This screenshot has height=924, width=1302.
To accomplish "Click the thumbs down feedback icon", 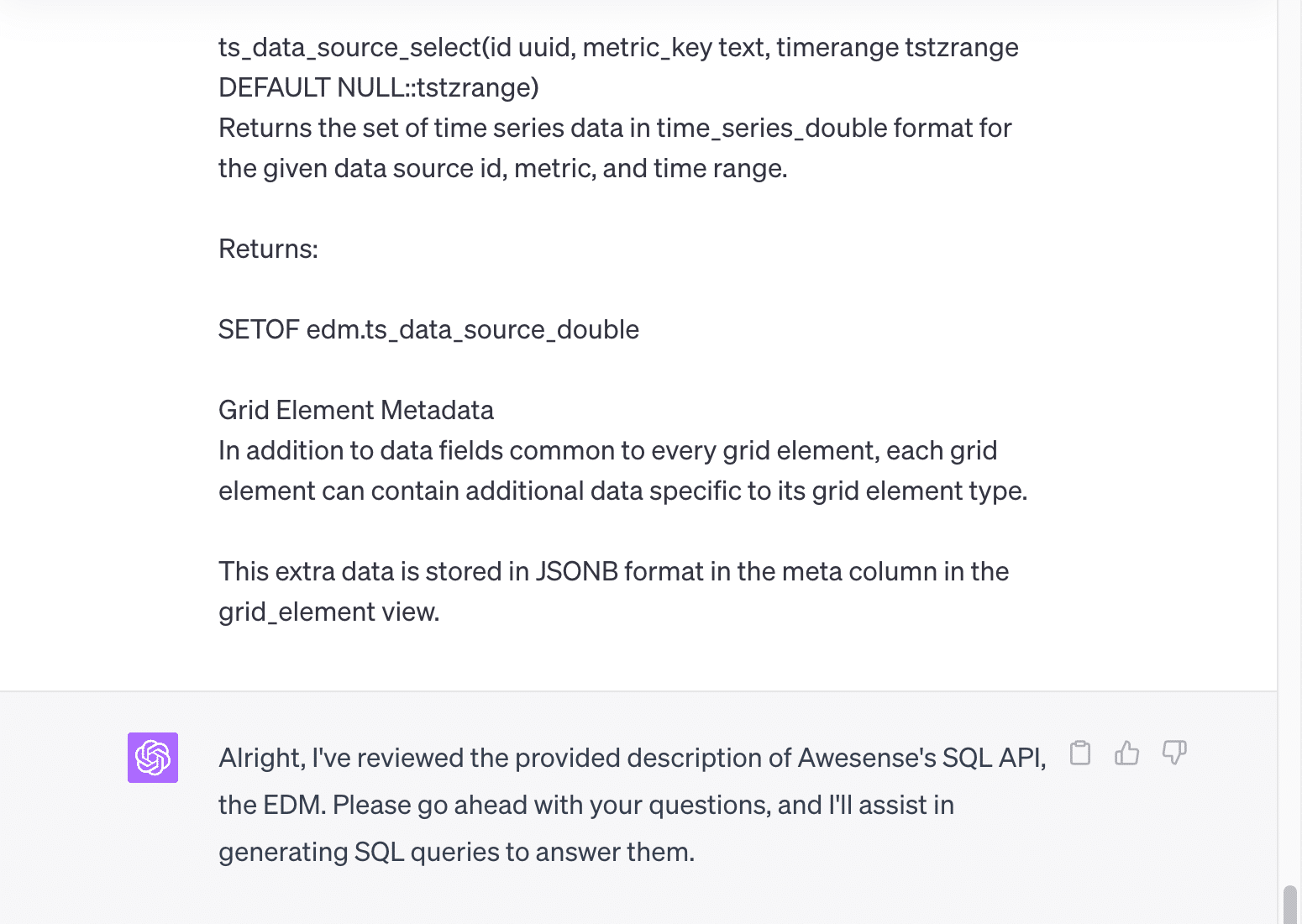I will coord(1173,753).
